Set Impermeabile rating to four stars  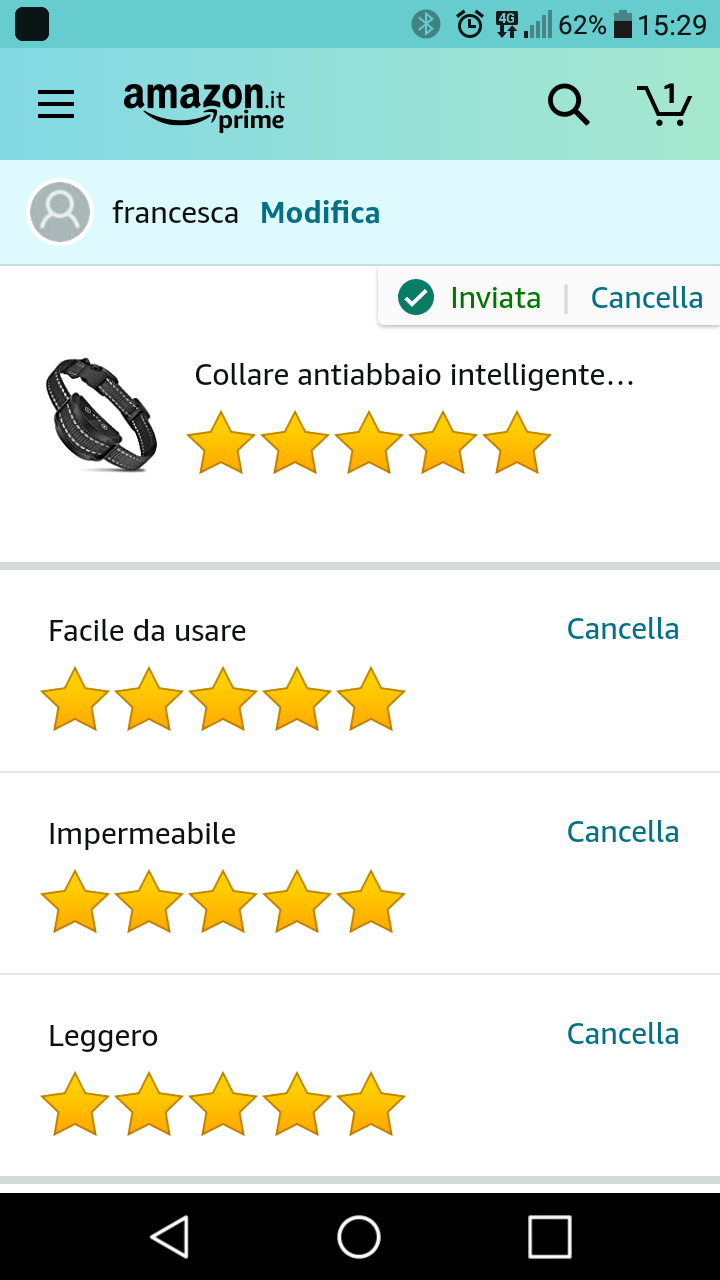tap(297, 902)
